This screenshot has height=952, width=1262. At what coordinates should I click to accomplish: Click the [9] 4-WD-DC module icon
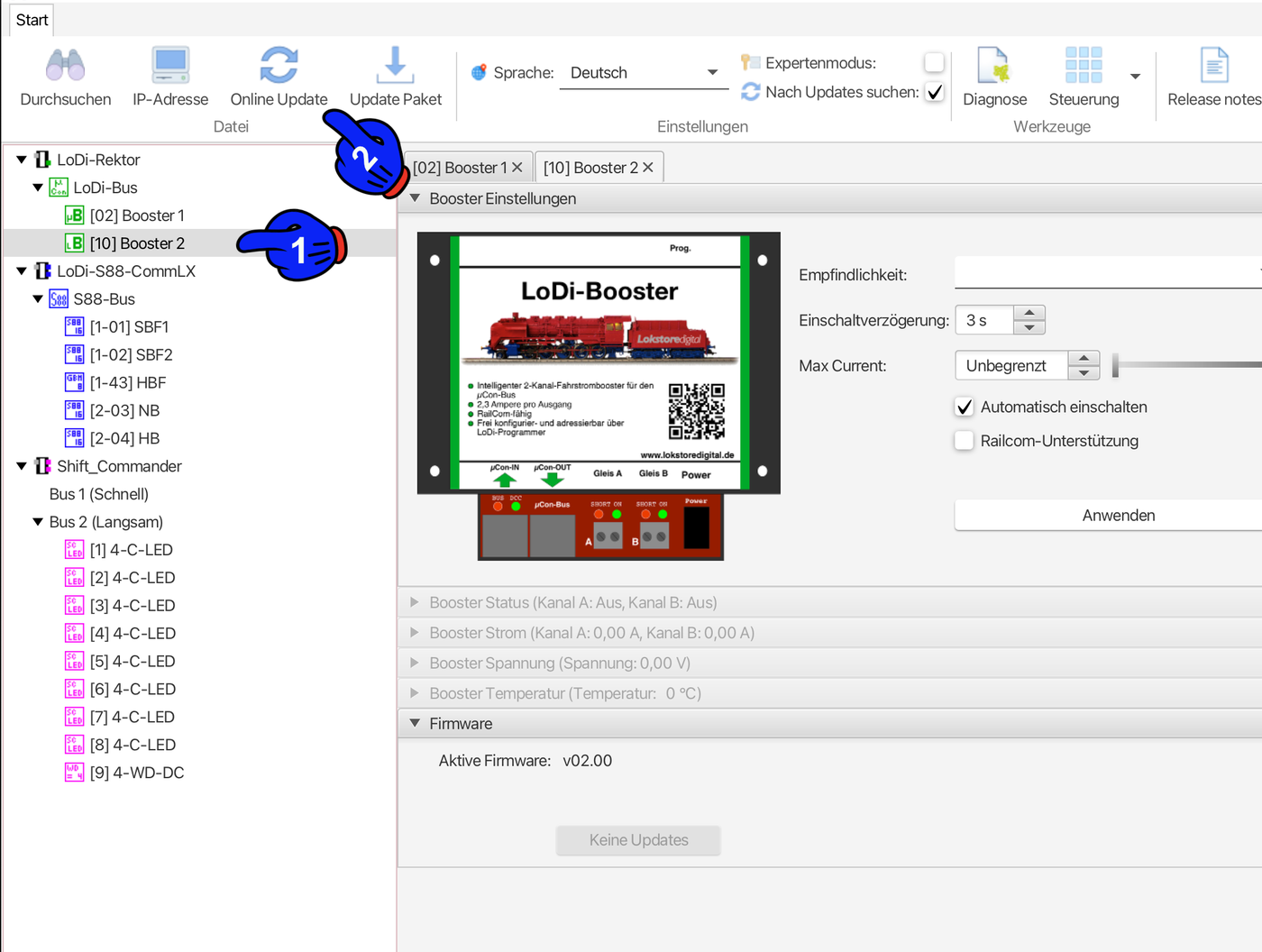click(75, 773)
